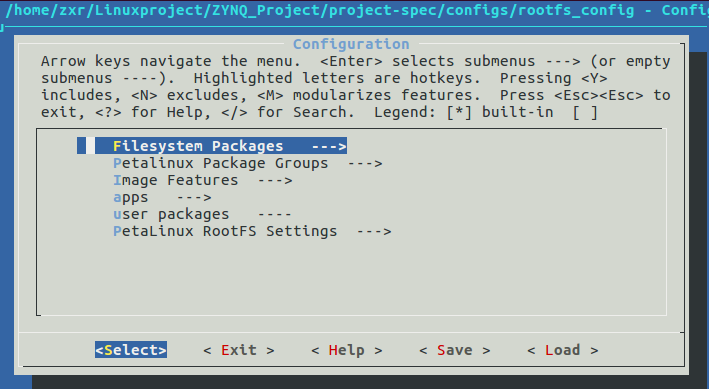The image size is (709, 389).
Task: Open Petalinux Package Groups submenu
Action: (248, 163)
